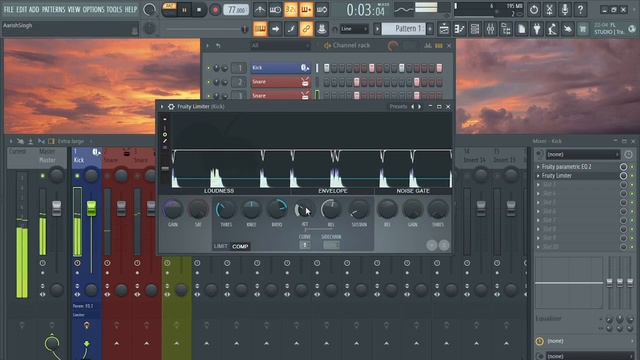The height and width of the screenshot is (360, 640).
Task: Click the Kick channel instrument icon
Action: (x=304, y=68)
